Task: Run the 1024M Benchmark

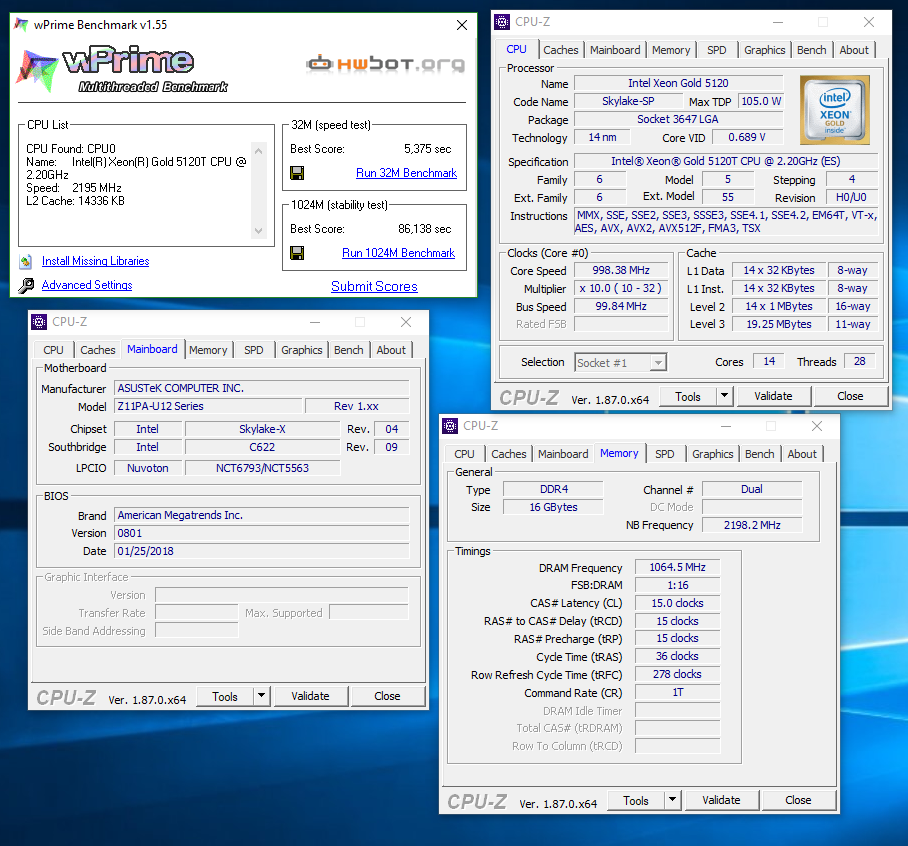Action: click(x=398, y=253)
